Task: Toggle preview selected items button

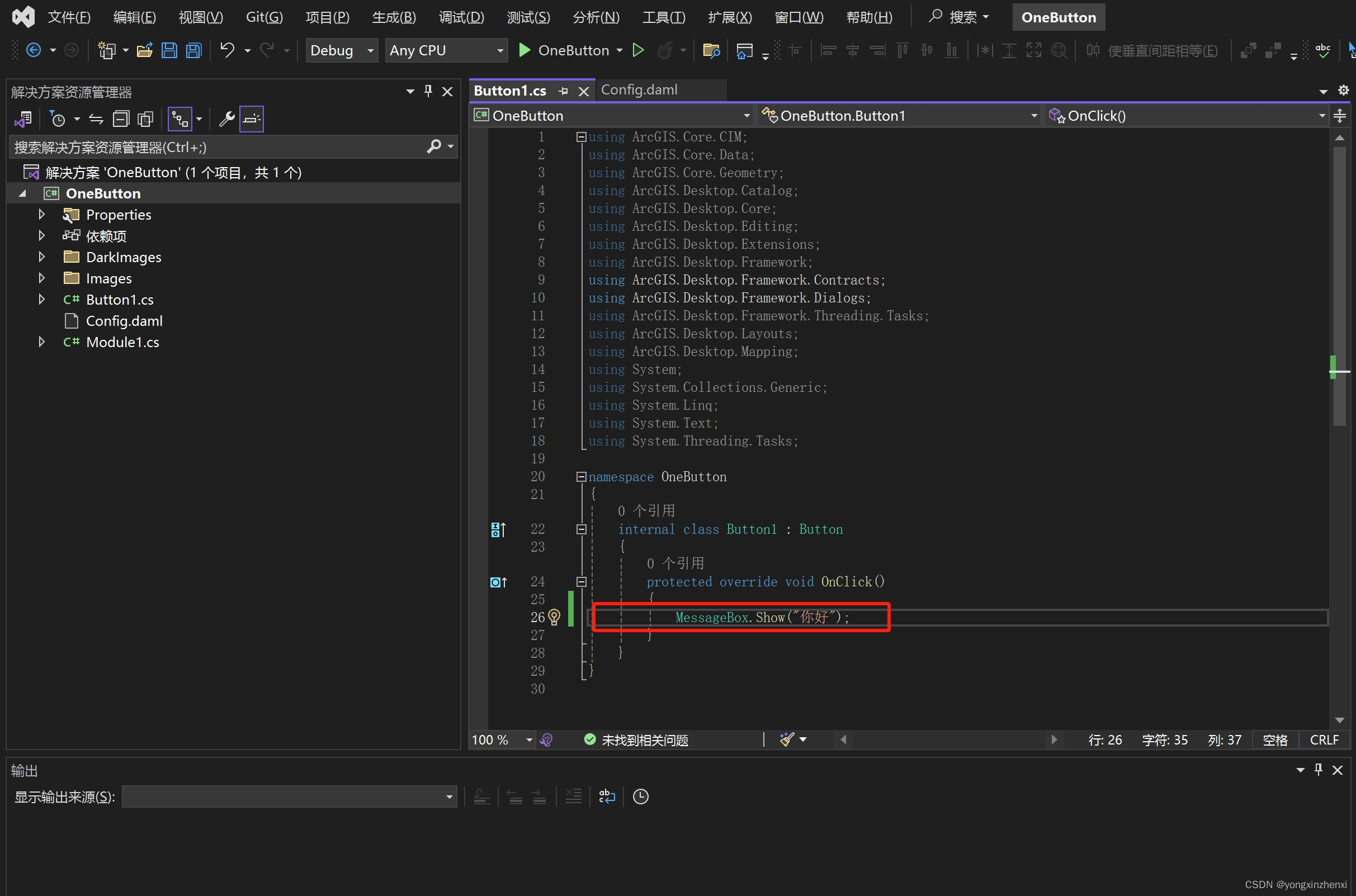Action: 252,119
